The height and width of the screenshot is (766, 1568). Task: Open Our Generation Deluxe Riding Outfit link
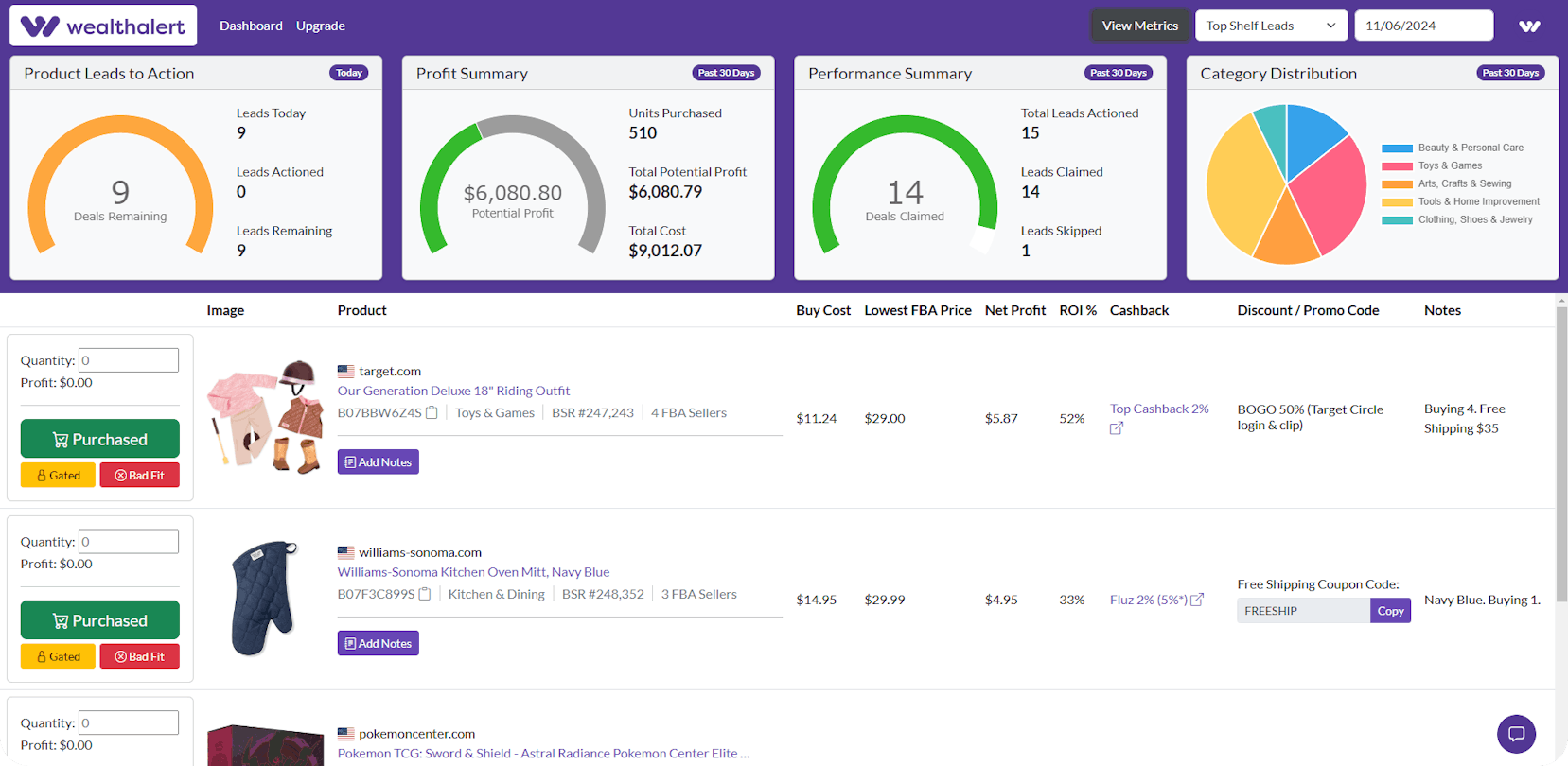(x=453, y=391)
